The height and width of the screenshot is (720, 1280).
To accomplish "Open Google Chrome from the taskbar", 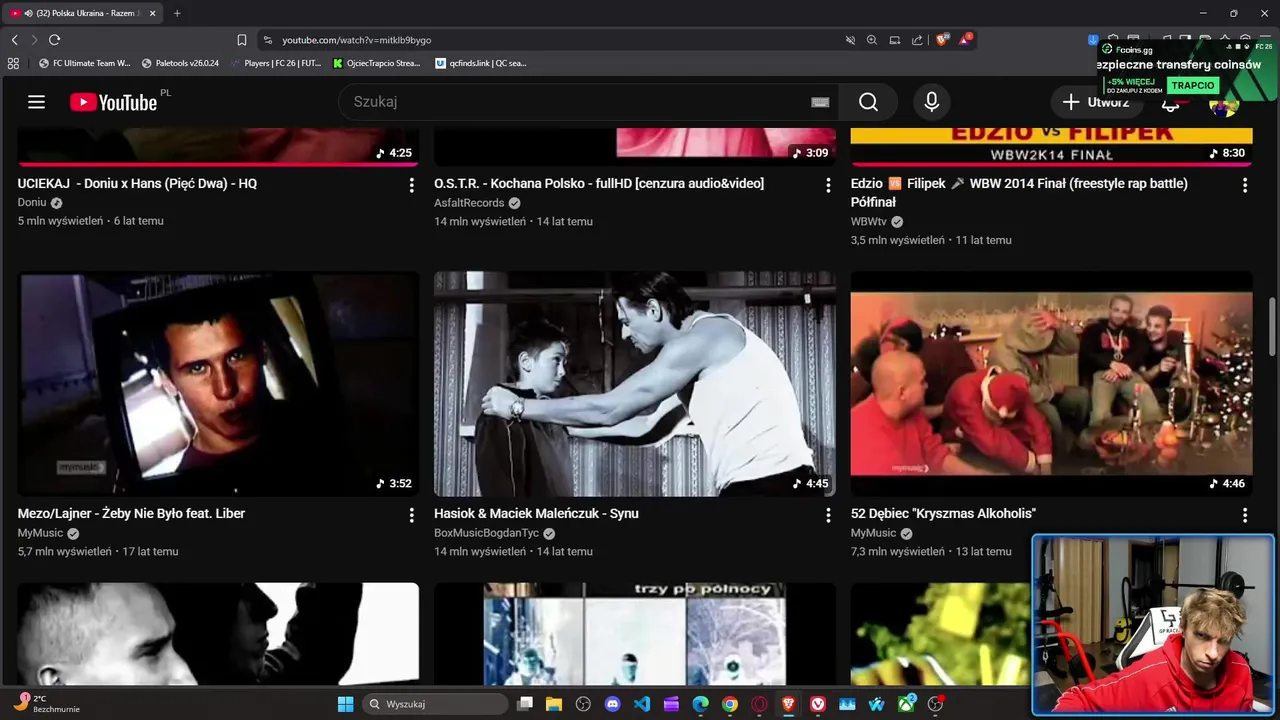I will pyautogui.click(x=730, y=704).
